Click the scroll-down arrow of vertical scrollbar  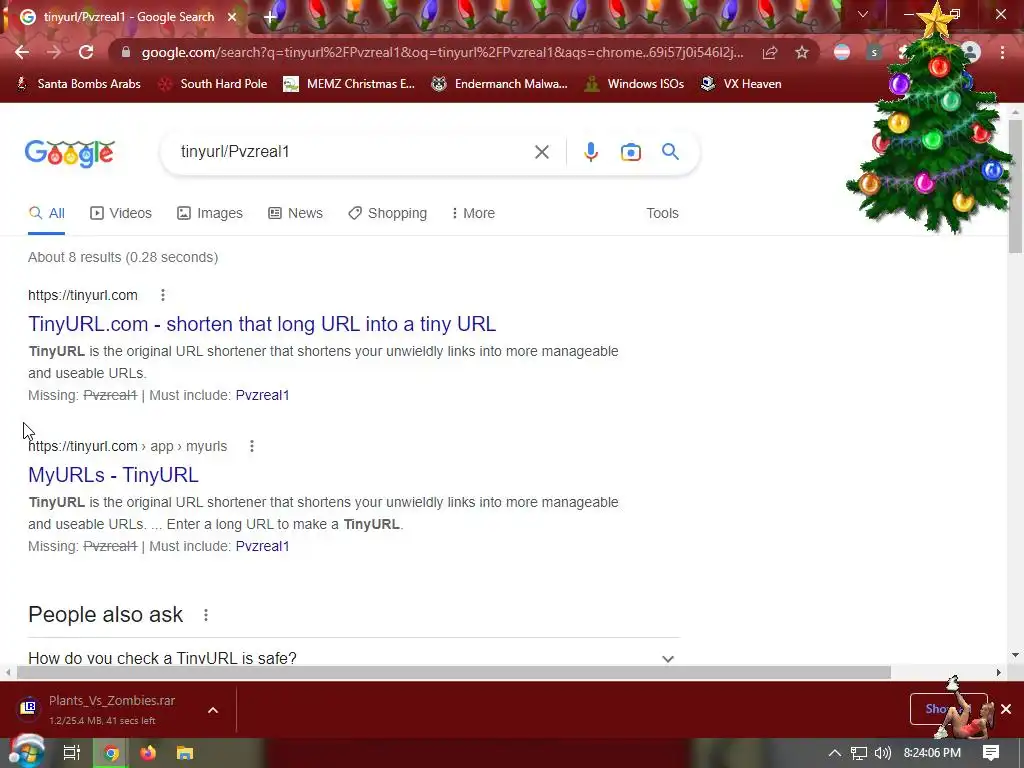(1015, 655)
